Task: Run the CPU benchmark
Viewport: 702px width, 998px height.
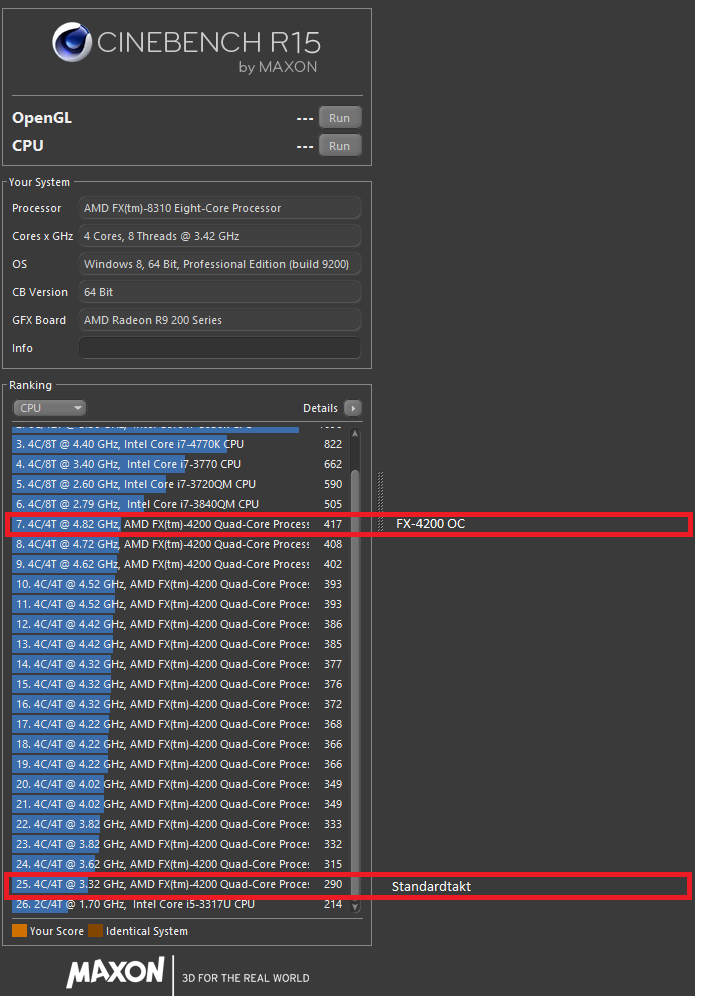Action: point(339,146)
